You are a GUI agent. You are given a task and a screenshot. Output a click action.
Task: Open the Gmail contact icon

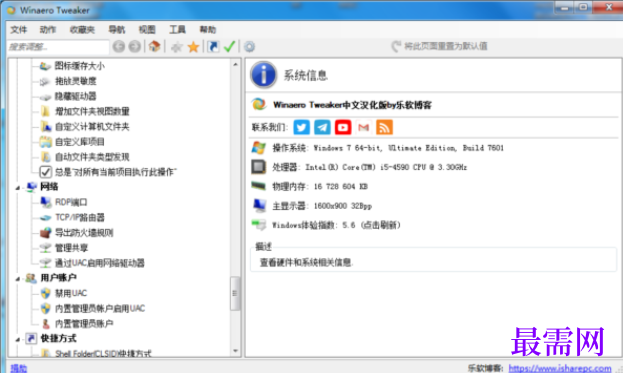364,128
